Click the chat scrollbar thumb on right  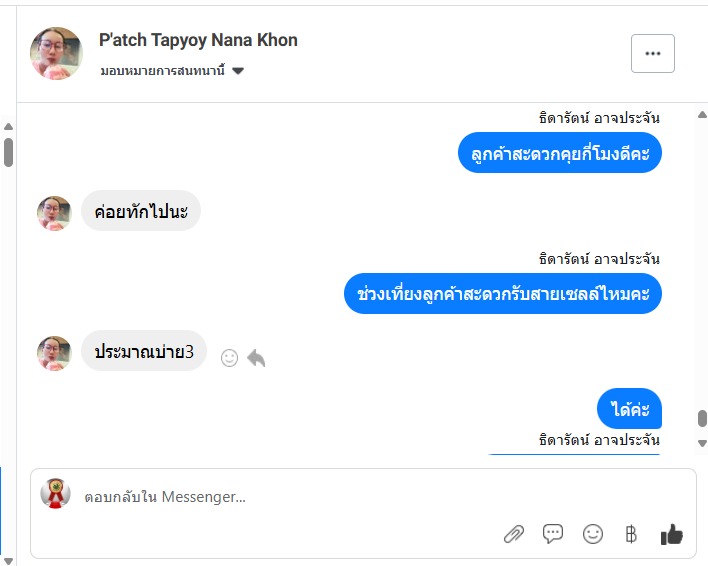702,418
